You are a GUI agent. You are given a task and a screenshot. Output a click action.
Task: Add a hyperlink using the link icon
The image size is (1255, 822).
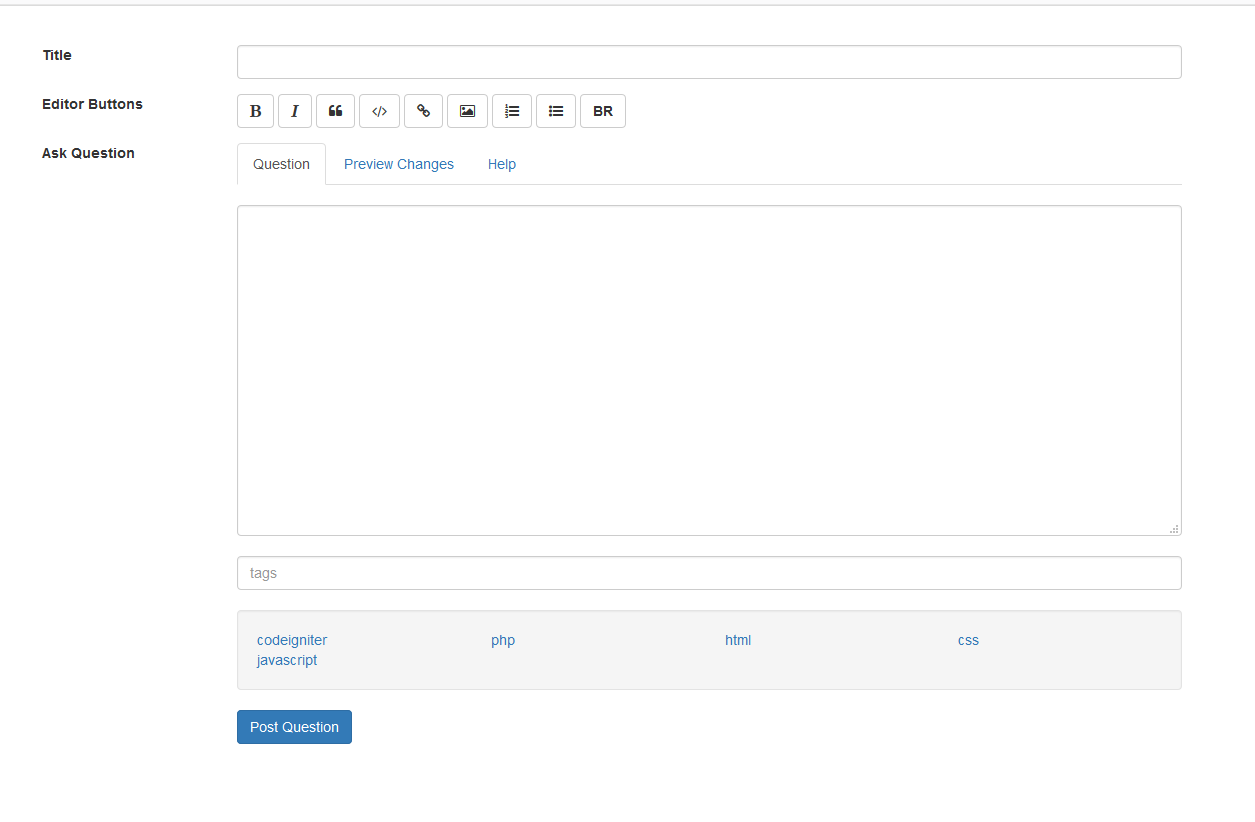coord(423,111)
